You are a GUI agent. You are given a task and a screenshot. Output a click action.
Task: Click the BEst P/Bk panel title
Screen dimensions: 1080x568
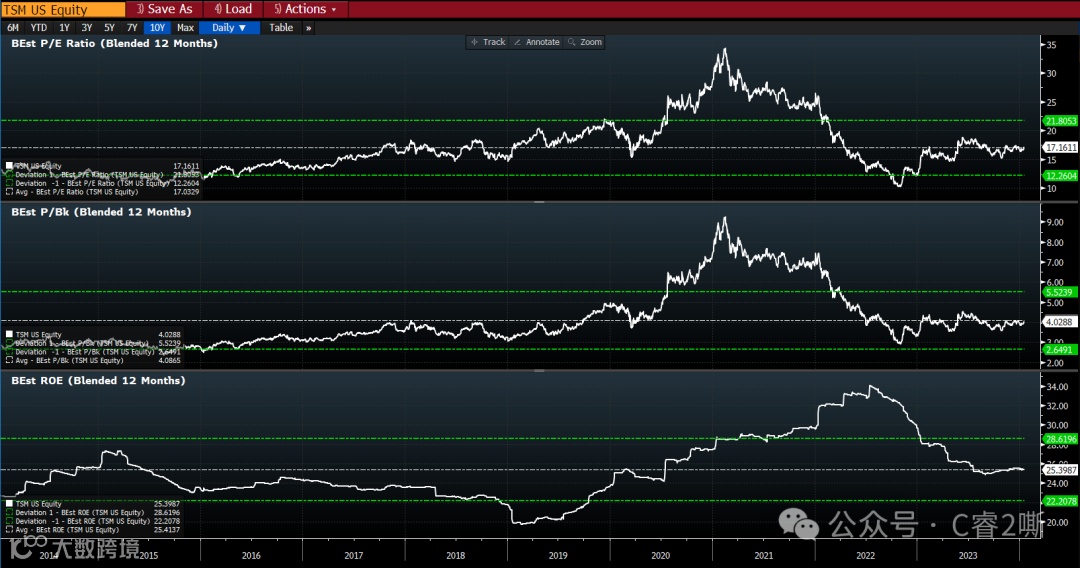tap(101, 212)
